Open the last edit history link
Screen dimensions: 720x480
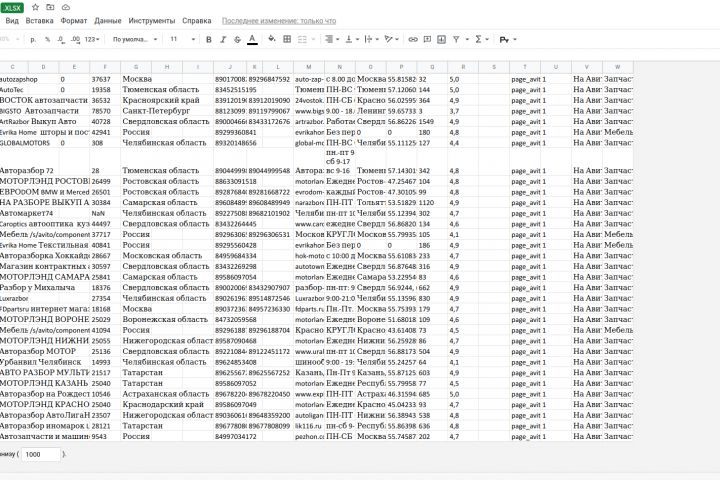pos(279,21)
